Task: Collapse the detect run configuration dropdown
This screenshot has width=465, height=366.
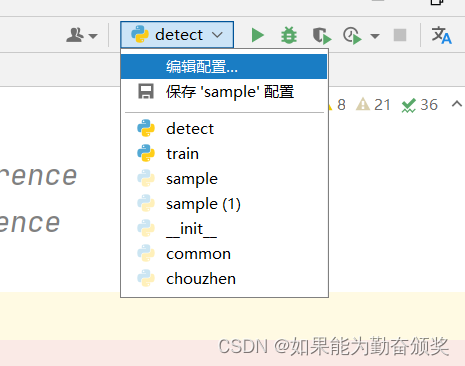Action: [177, 35]
